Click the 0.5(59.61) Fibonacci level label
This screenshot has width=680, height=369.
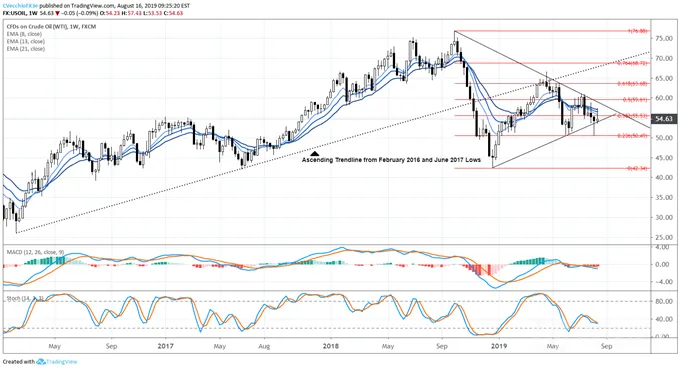[x=634, y=100]
